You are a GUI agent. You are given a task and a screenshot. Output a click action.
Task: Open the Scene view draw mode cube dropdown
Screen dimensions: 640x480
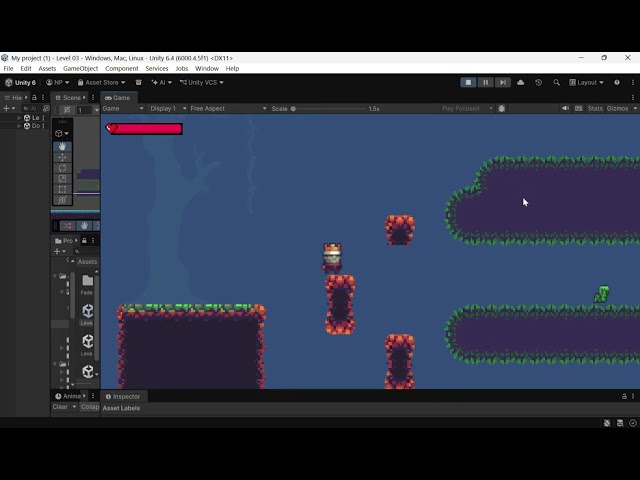(62, 133)
